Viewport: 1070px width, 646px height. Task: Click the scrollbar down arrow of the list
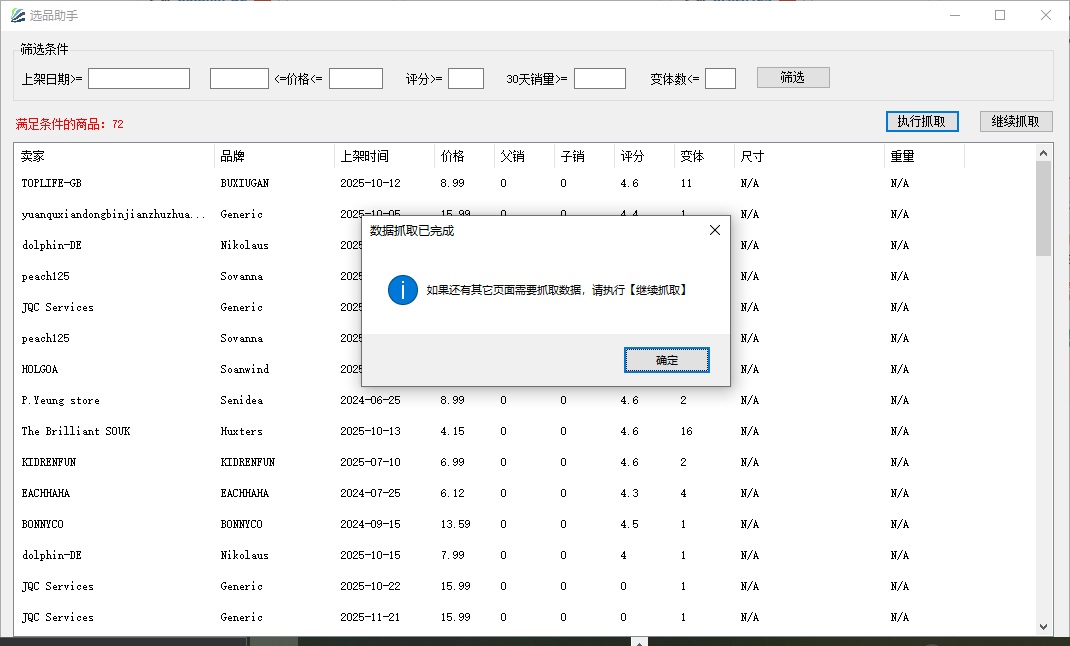(x=1044, y=627)
